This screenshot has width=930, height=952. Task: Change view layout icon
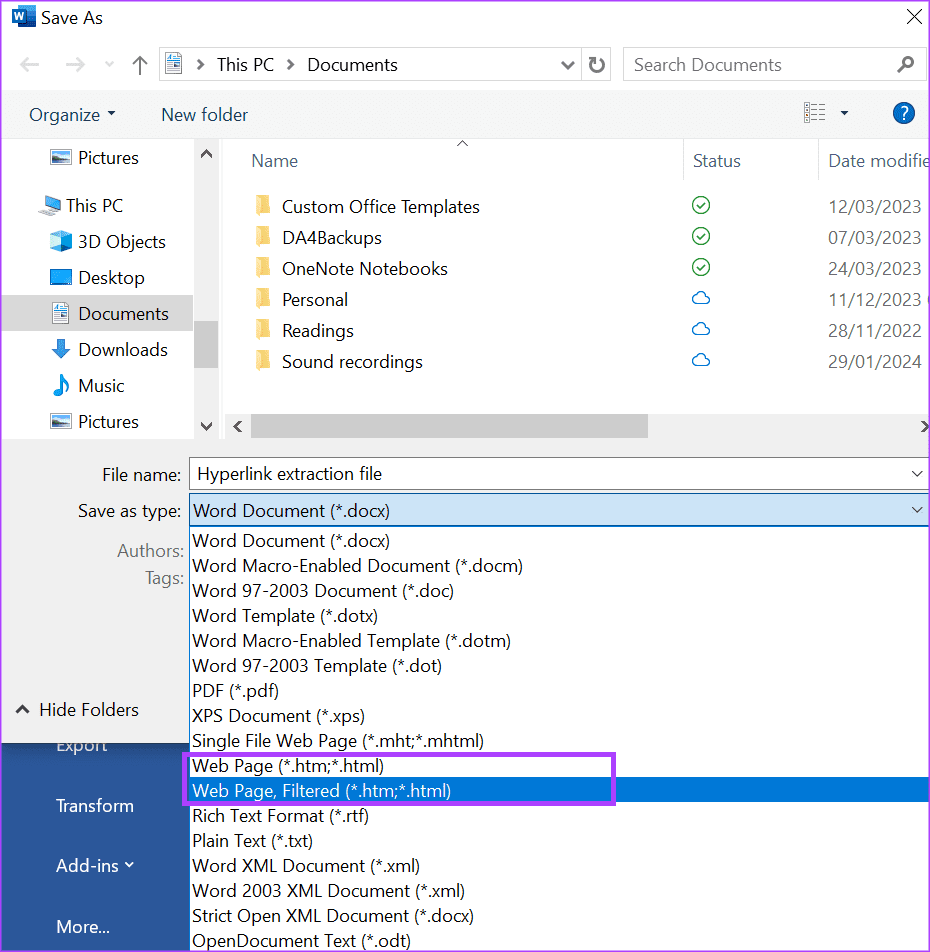815,113
